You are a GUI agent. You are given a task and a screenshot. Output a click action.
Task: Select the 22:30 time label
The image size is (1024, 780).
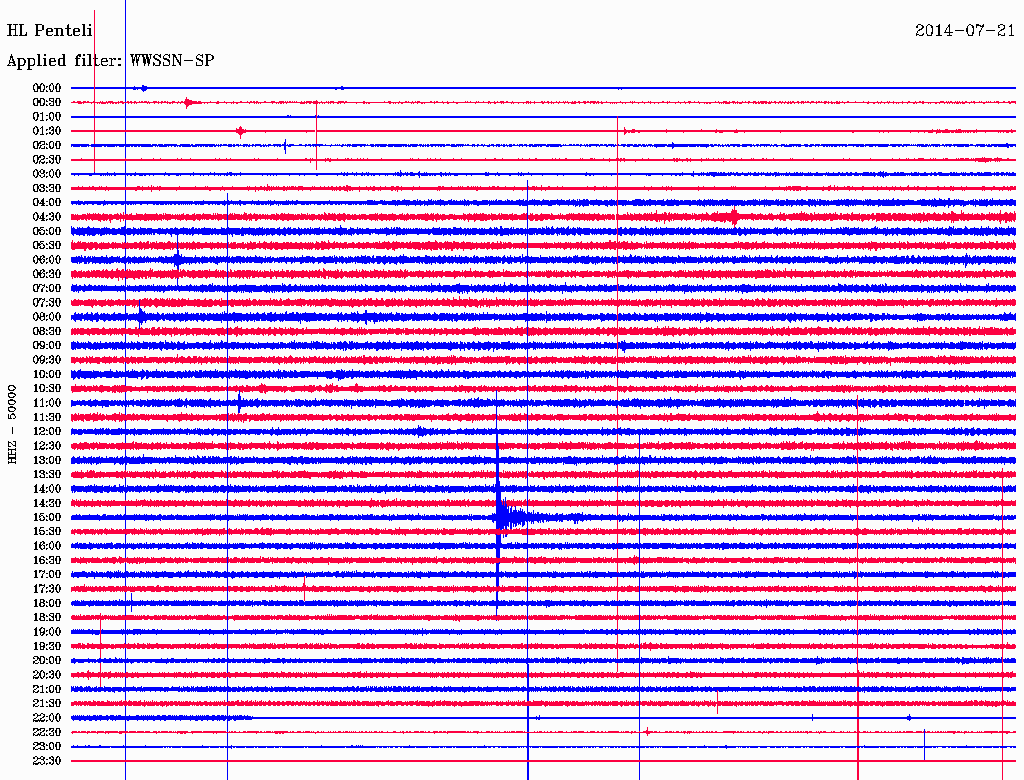pos(46,732)
